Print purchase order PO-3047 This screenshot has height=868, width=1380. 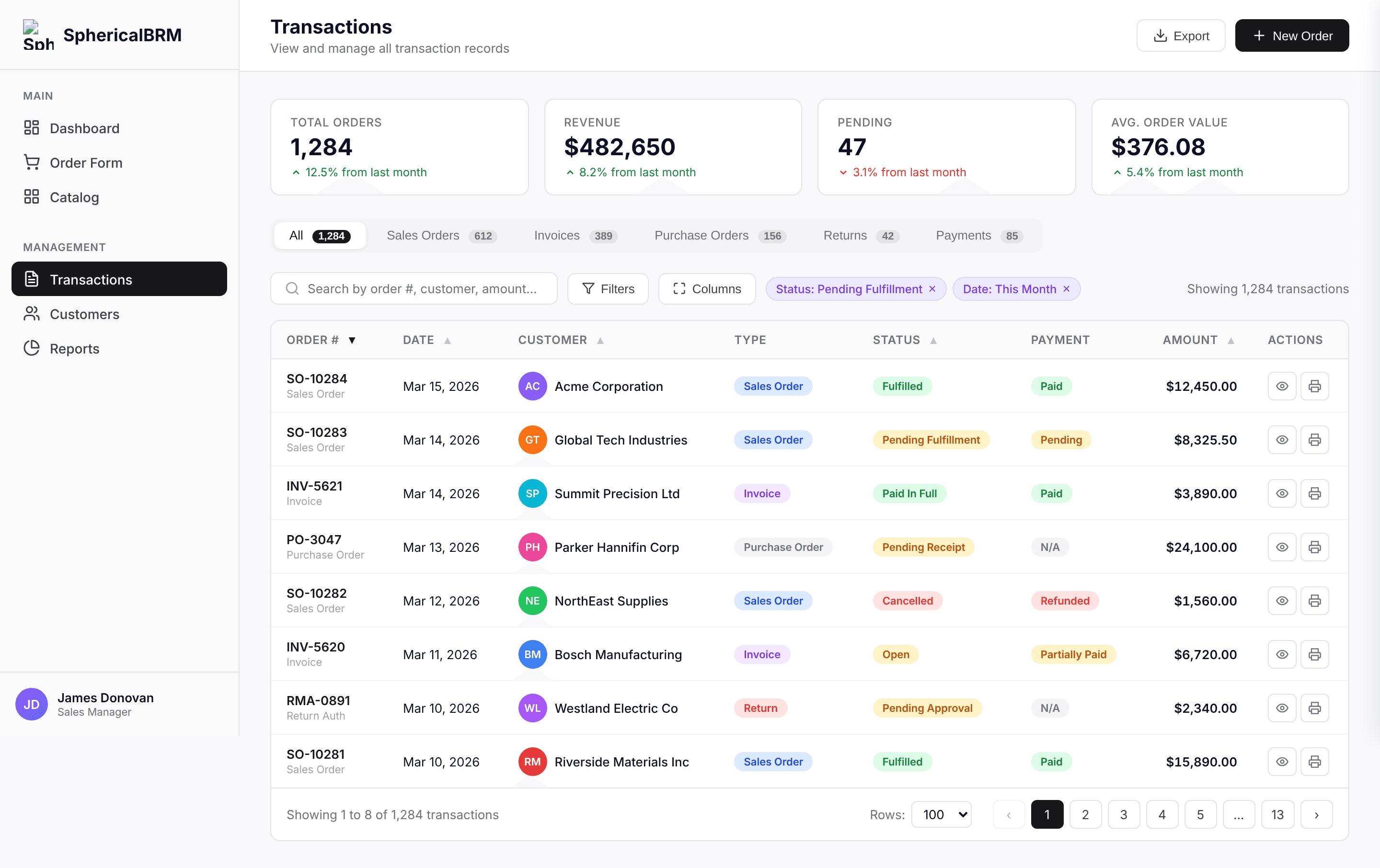click(x=1315, y=547)
